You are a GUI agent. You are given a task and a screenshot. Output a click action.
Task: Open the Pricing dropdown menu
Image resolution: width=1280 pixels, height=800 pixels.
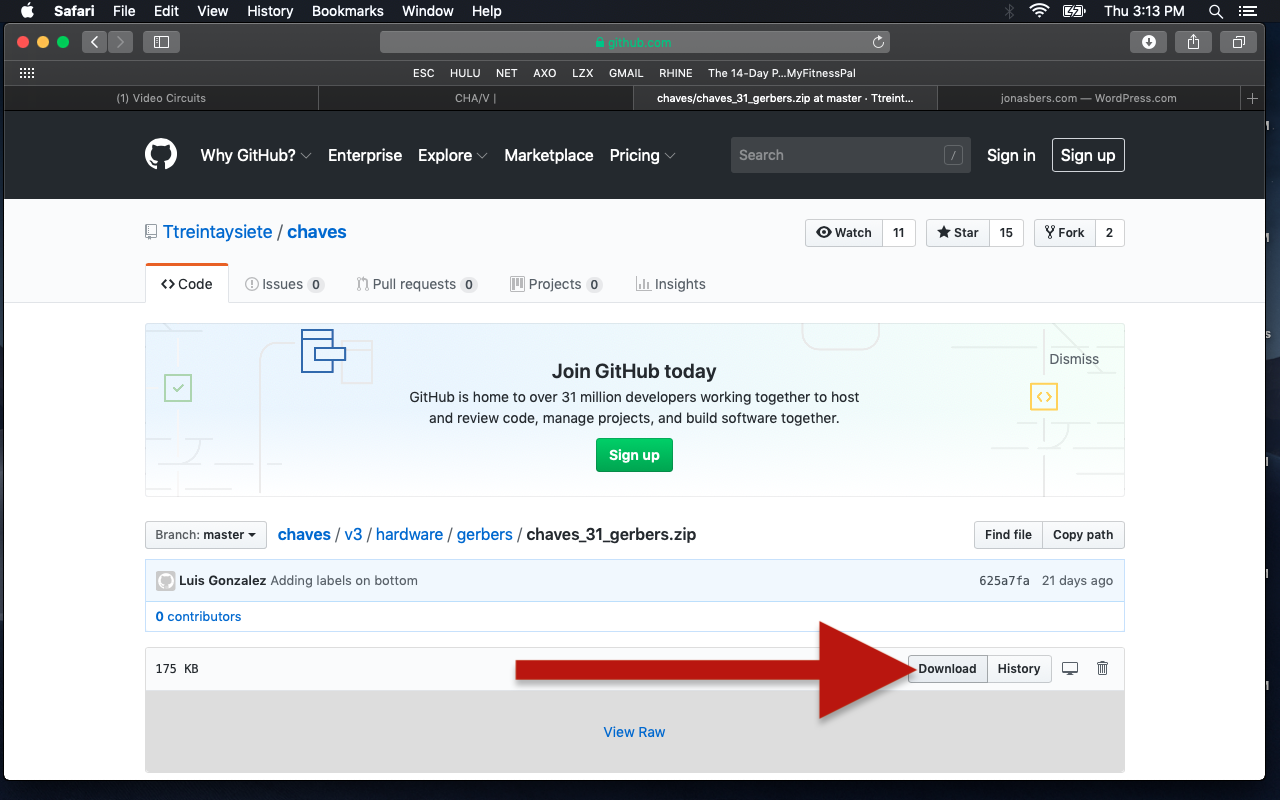(642, 155)
